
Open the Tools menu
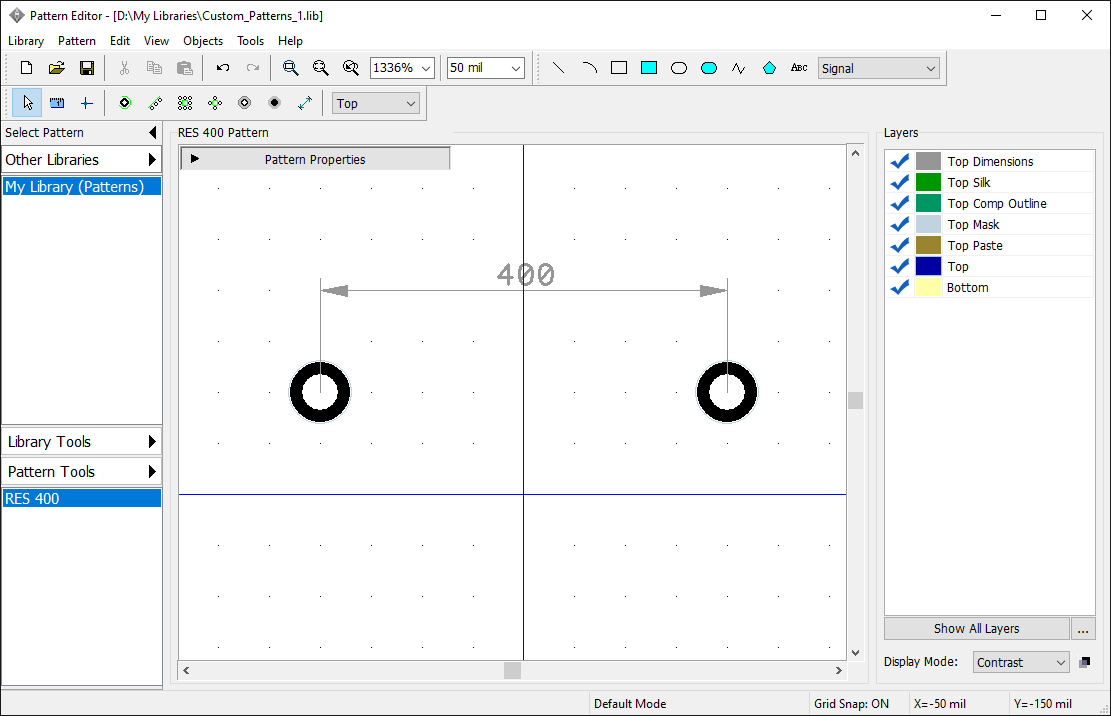click(250, 41)
